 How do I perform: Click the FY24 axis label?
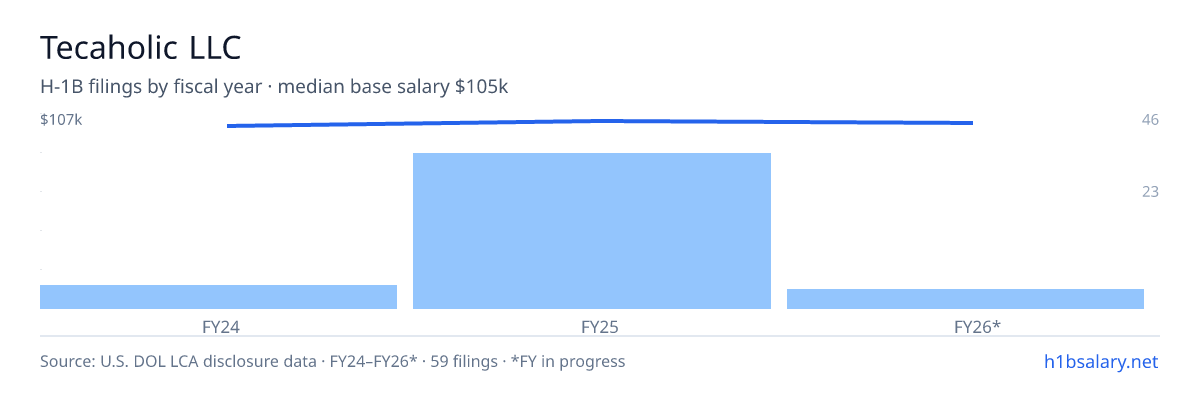pyautogui.click(x=218, y=326)
